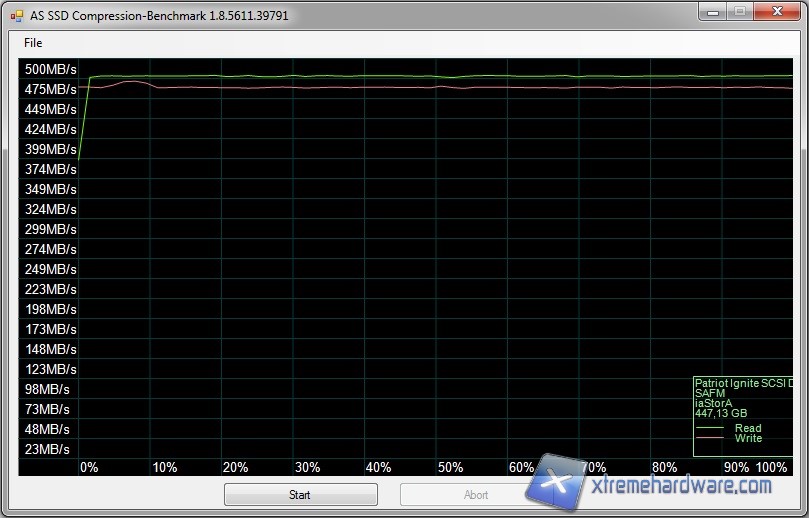Click the AS SSD app icon in title bar
Screen dimensions: 809x518
pyautogui.click(x=16, y=16)
